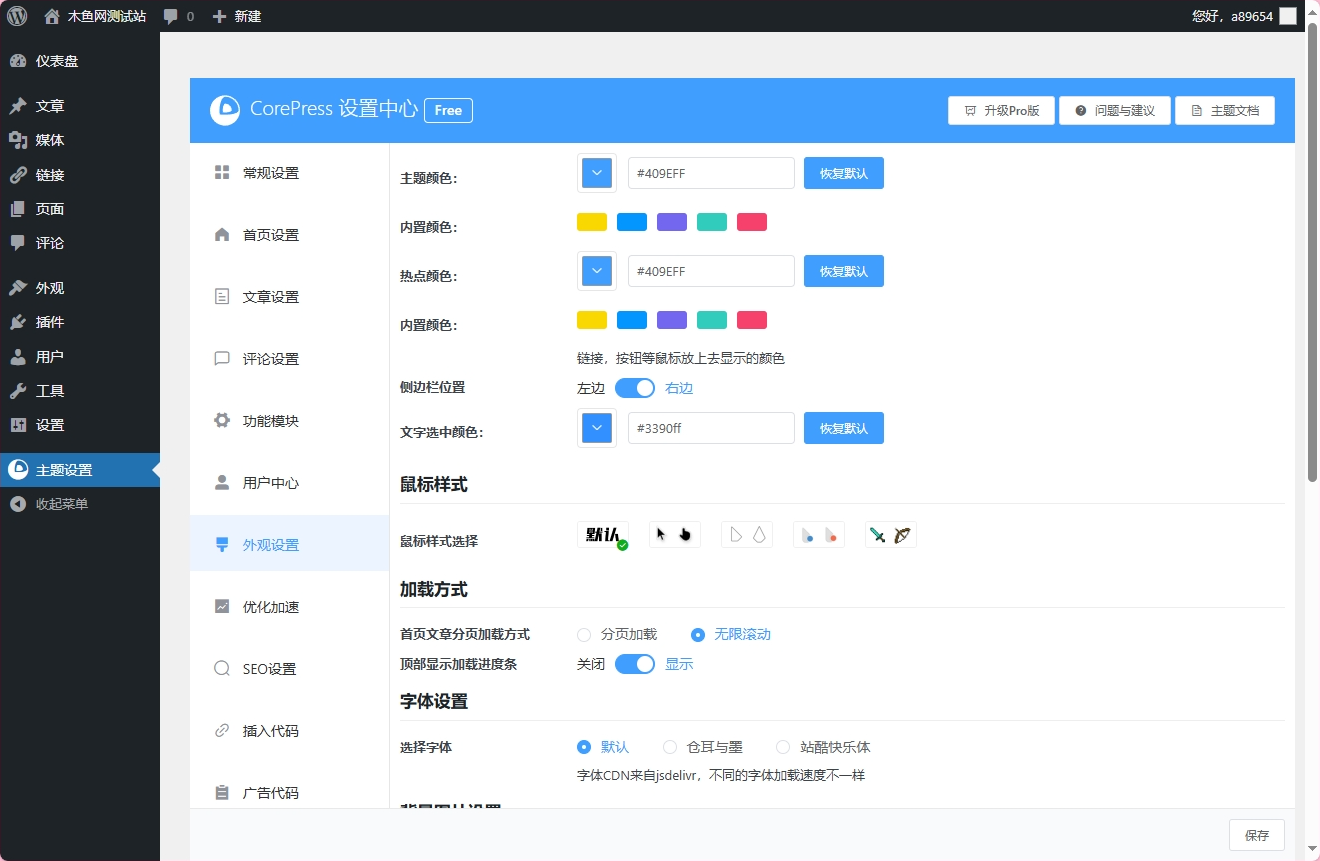The height and width of the screenshot is (861, 1320).
Task: Select the 默认 font radio option
Action: point(584,747)
